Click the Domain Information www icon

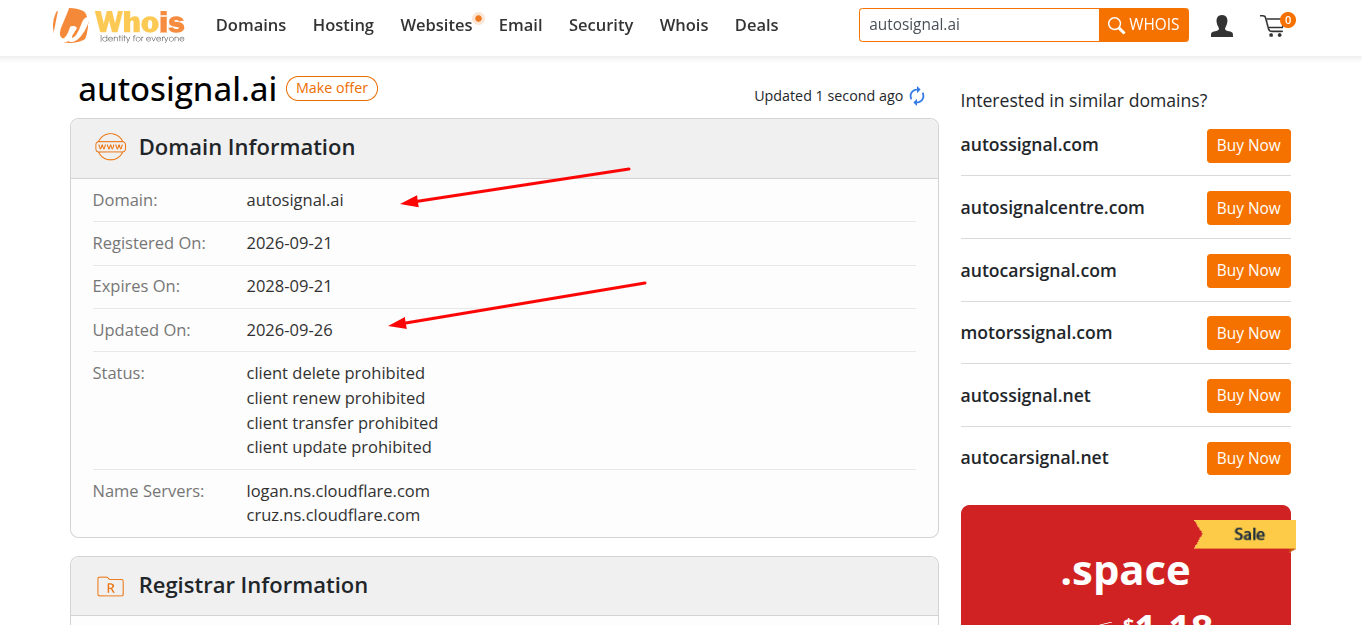click(x=110, y=148)
